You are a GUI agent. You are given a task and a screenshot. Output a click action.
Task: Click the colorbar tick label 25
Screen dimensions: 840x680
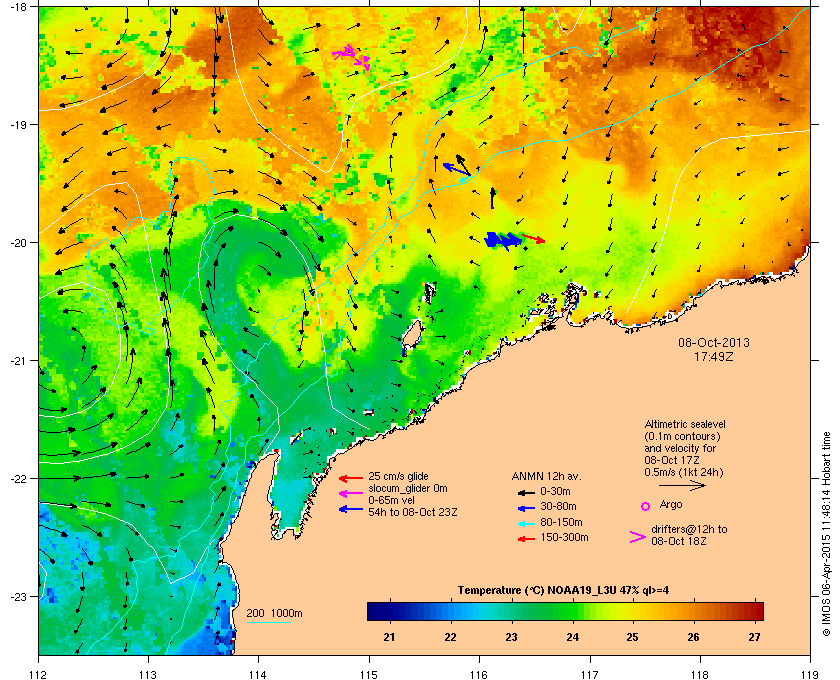click(633, 637)
